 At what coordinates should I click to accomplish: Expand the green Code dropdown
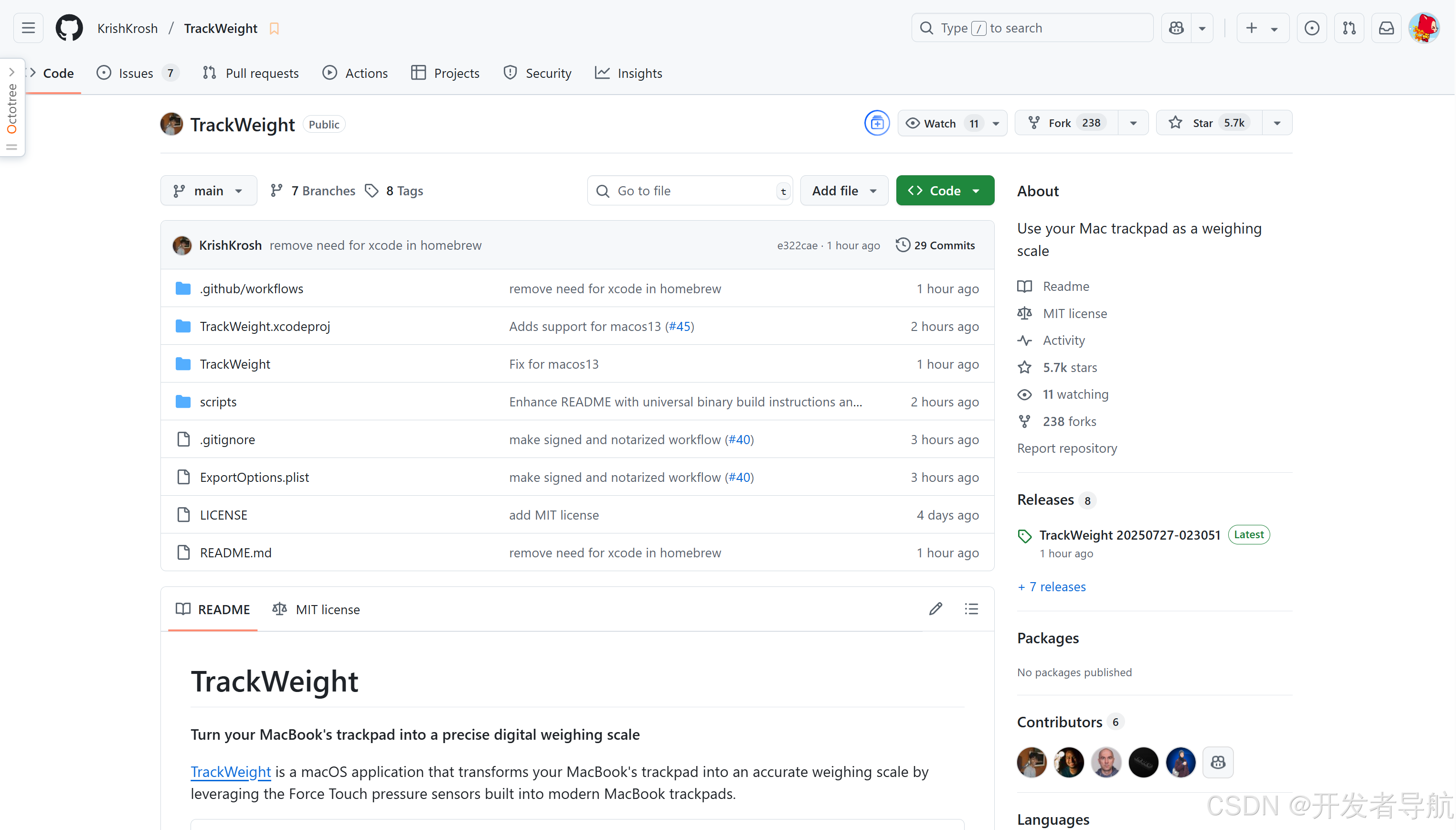pyautogui.click(x=944, y=191)
